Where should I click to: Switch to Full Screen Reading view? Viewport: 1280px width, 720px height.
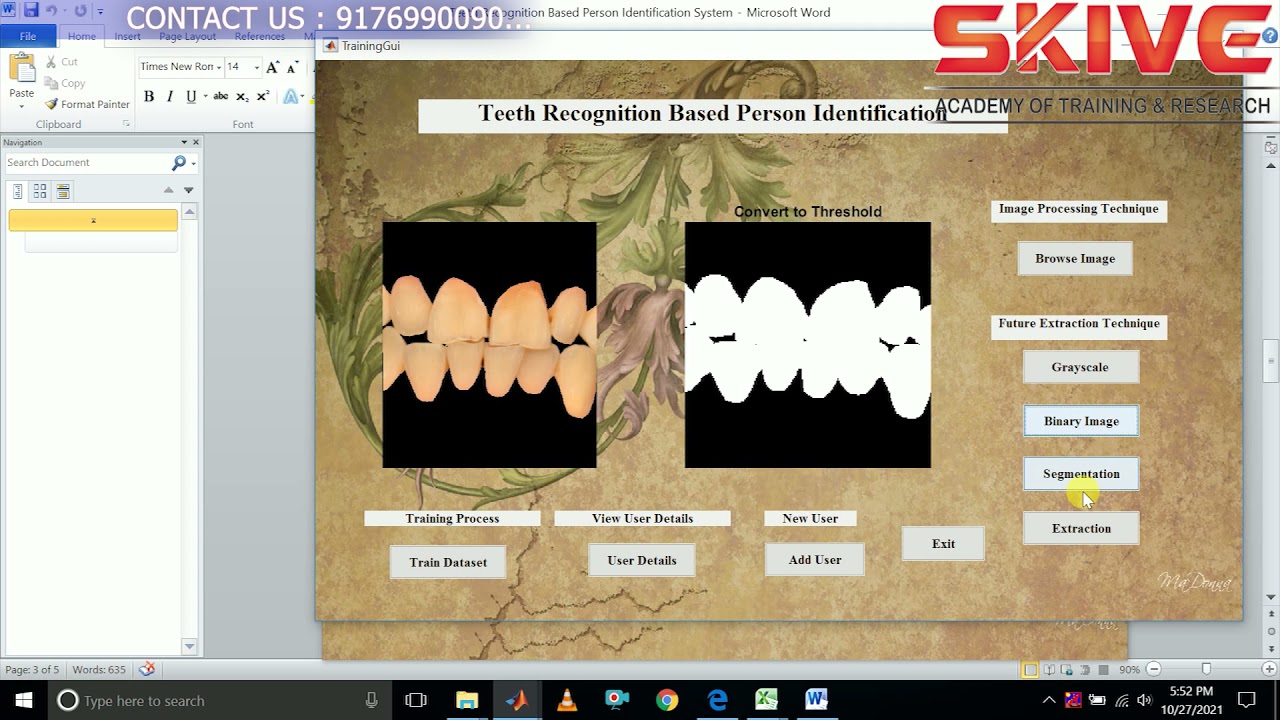click(x=1048, y=669)
